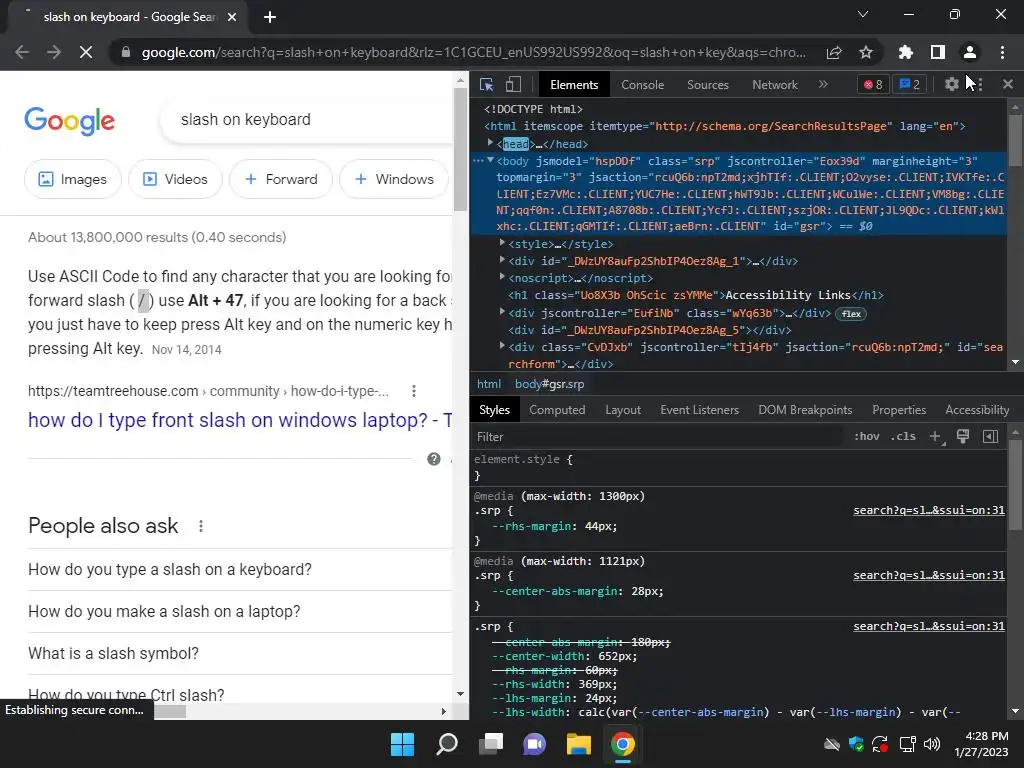
Task: Show more DevTools tabs chevron
Action: [x=824, y=84]
